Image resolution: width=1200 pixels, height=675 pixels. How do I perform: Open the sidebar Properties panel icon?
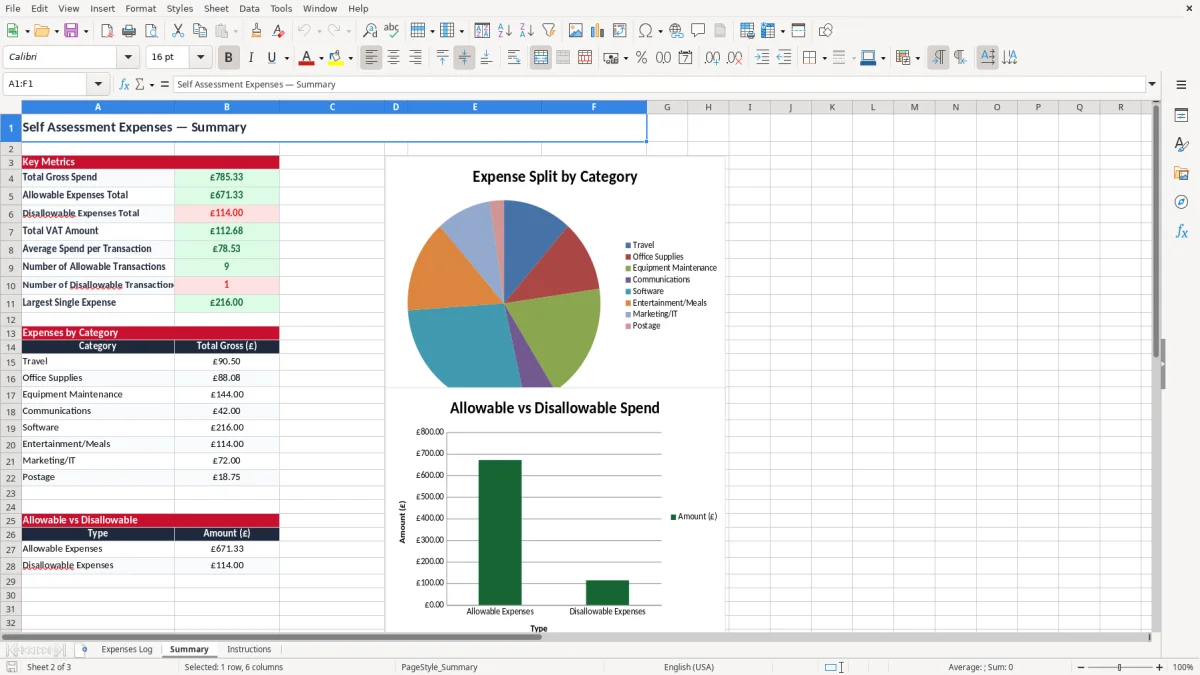[x=1181, y=116]
